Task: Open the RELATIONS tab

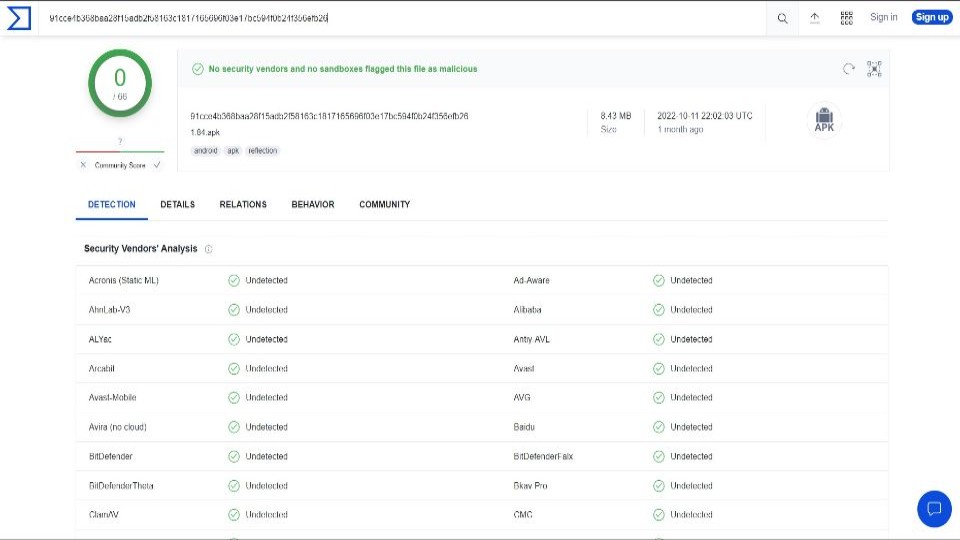Action: point(243,204)
